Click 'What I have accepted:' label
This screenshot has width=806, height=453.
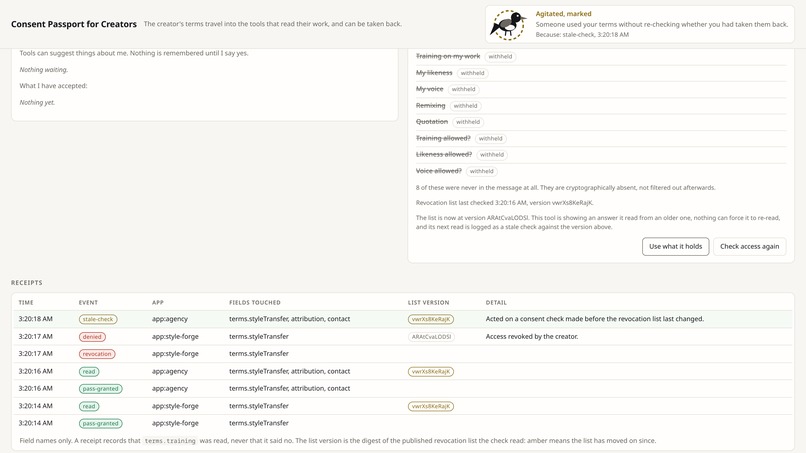pyautogui.click(x=53, y=86)
